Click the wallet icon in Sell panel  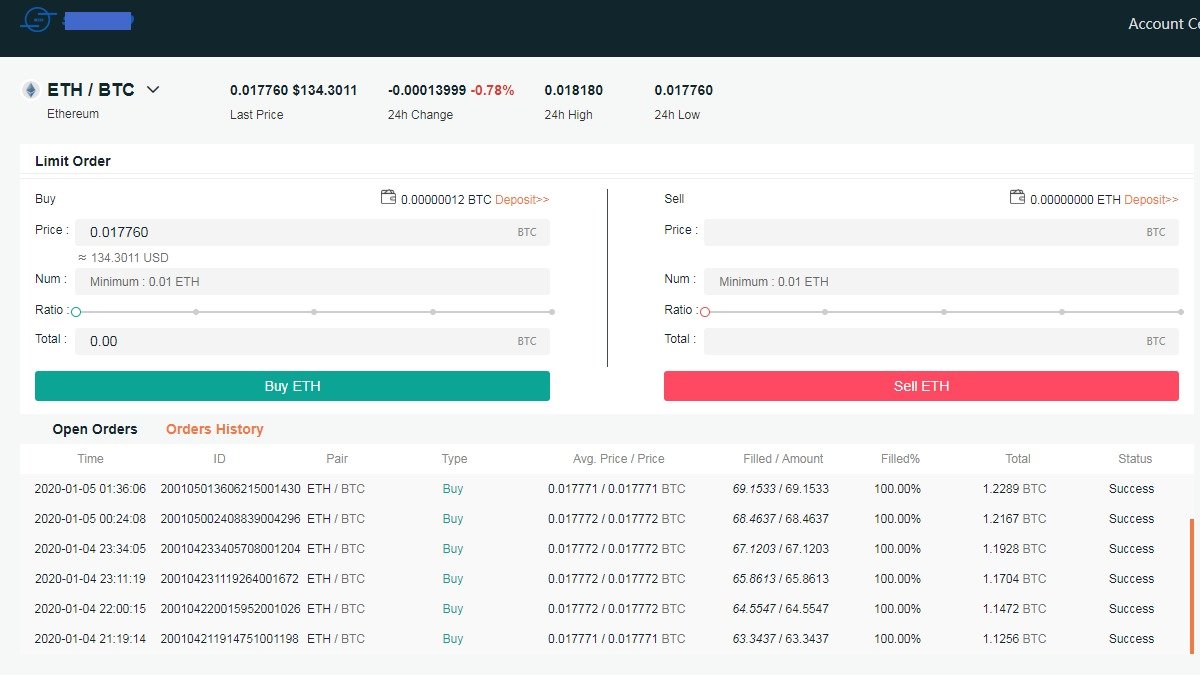click(x=1017, y=198)
